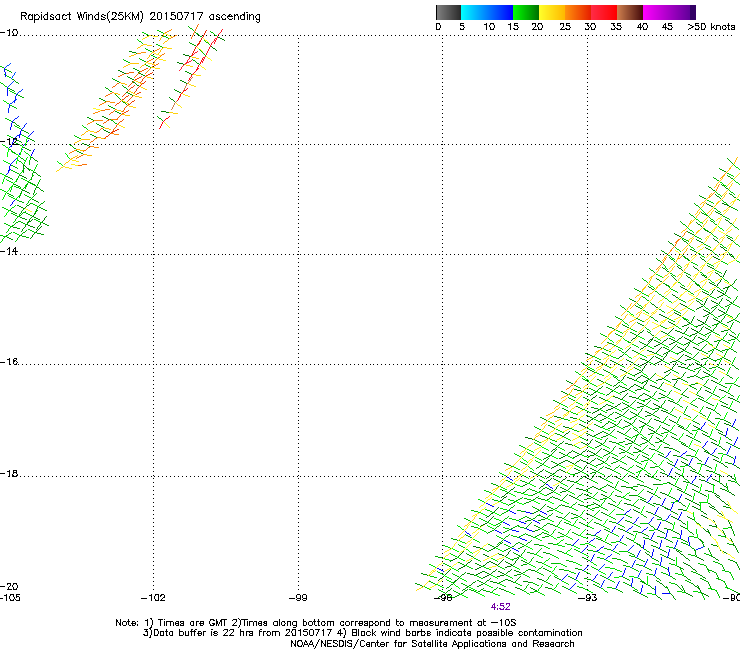This screenshot has height=650, width=740.
Task: Click the '25' legend scale label
Action: [565, 27]
